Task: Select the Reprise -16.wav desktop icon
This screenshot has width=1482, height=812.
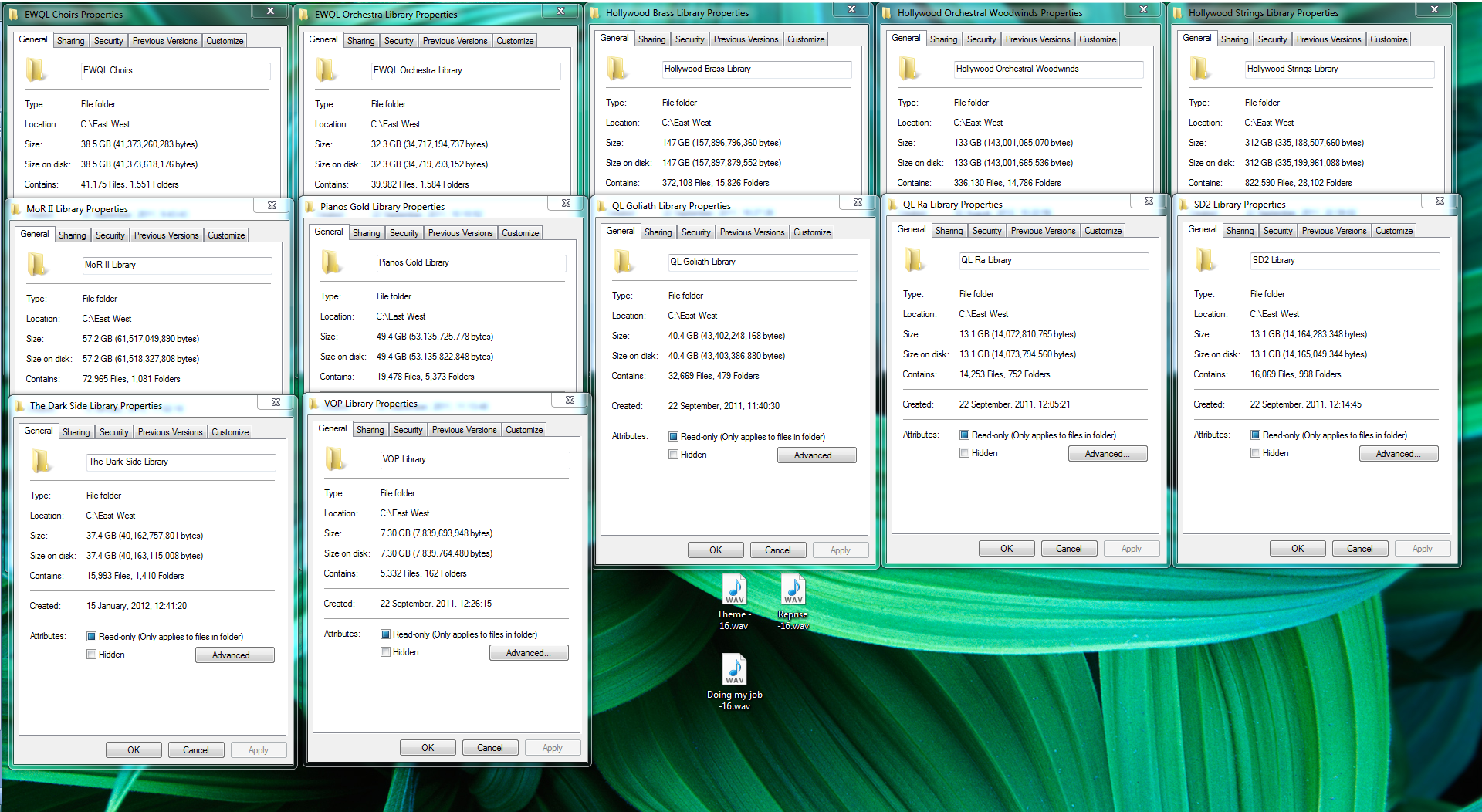Action: click(x=793, y=602)
